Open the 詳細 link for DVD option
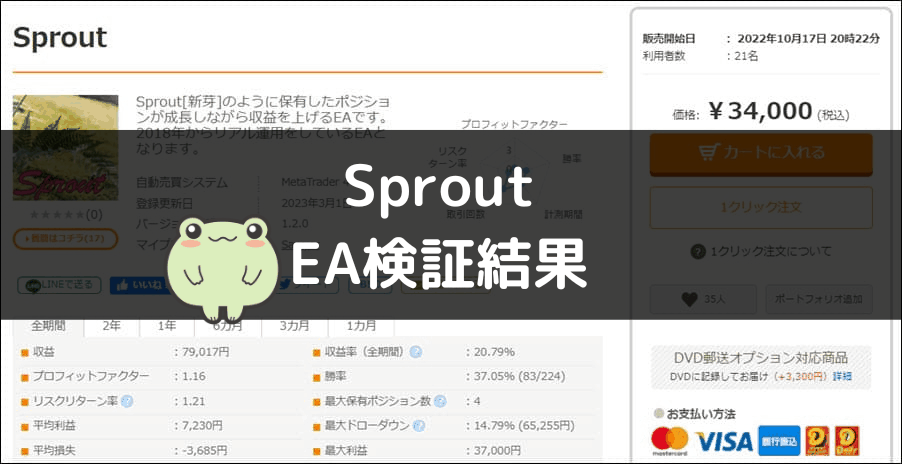Viewport: 902px width, 464px height. (x=843, y=377)
